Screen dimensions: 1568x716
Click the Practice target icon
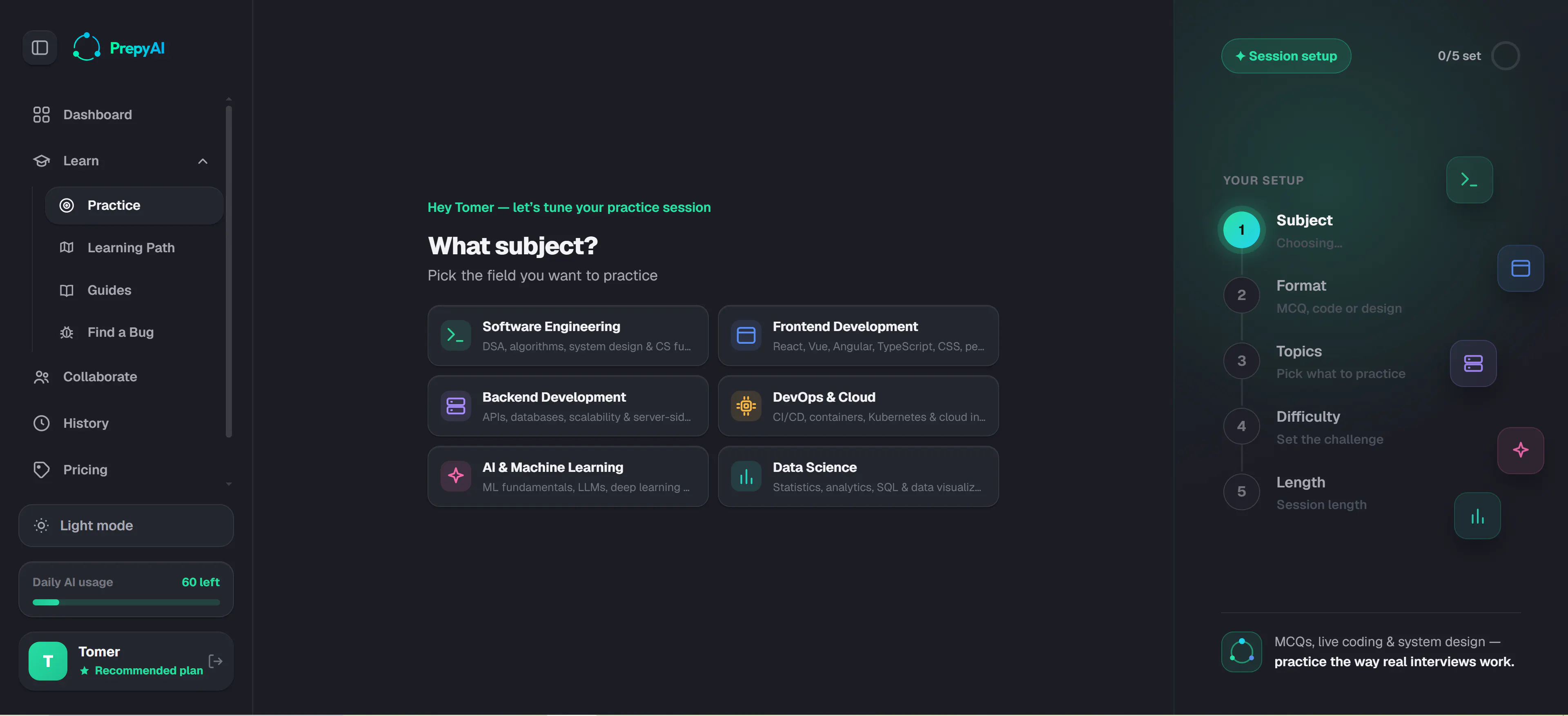(66, 206)
